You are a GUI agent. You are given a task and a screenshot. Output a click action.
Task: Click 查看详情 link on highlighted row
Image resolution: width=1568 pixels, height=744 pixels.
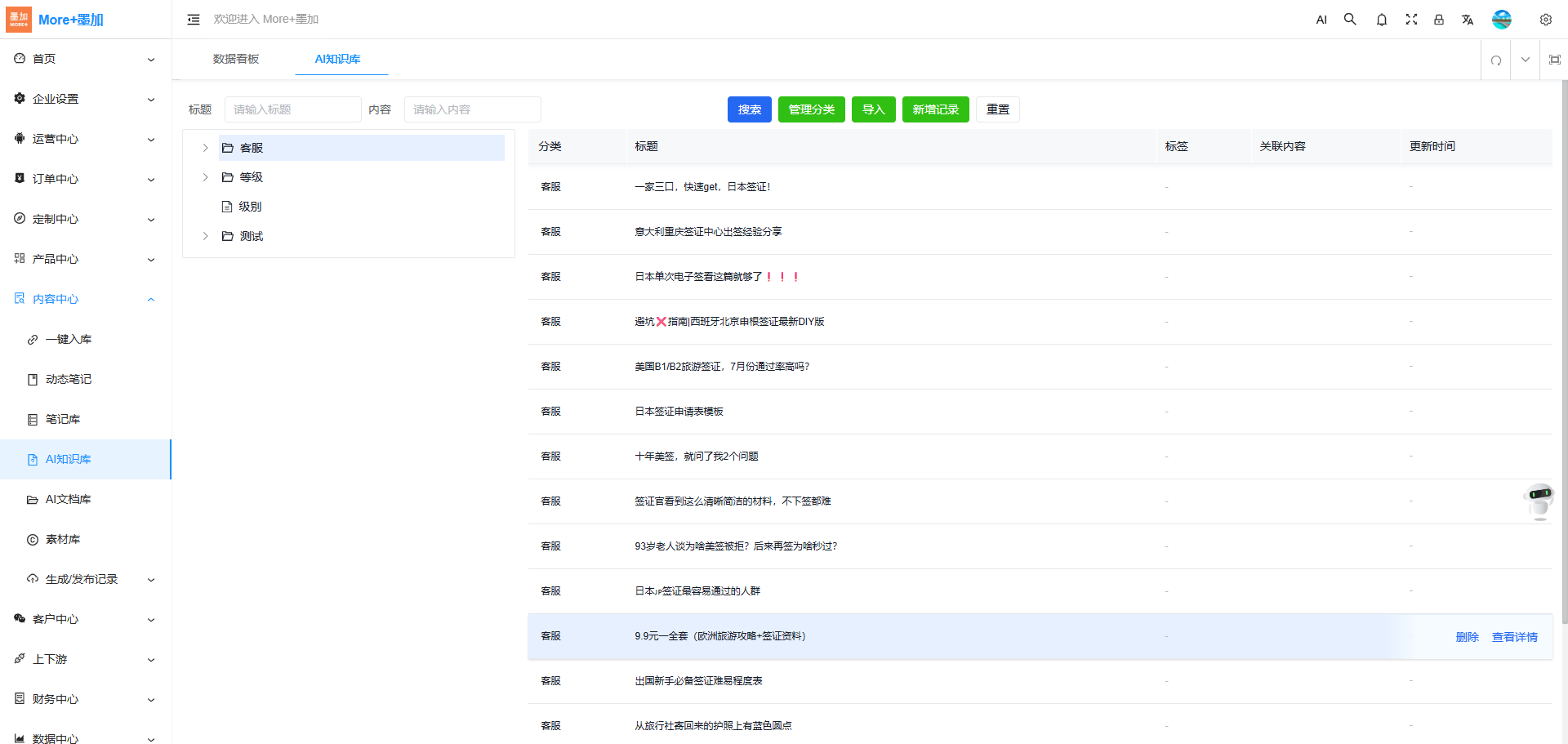click(1514, 637)
